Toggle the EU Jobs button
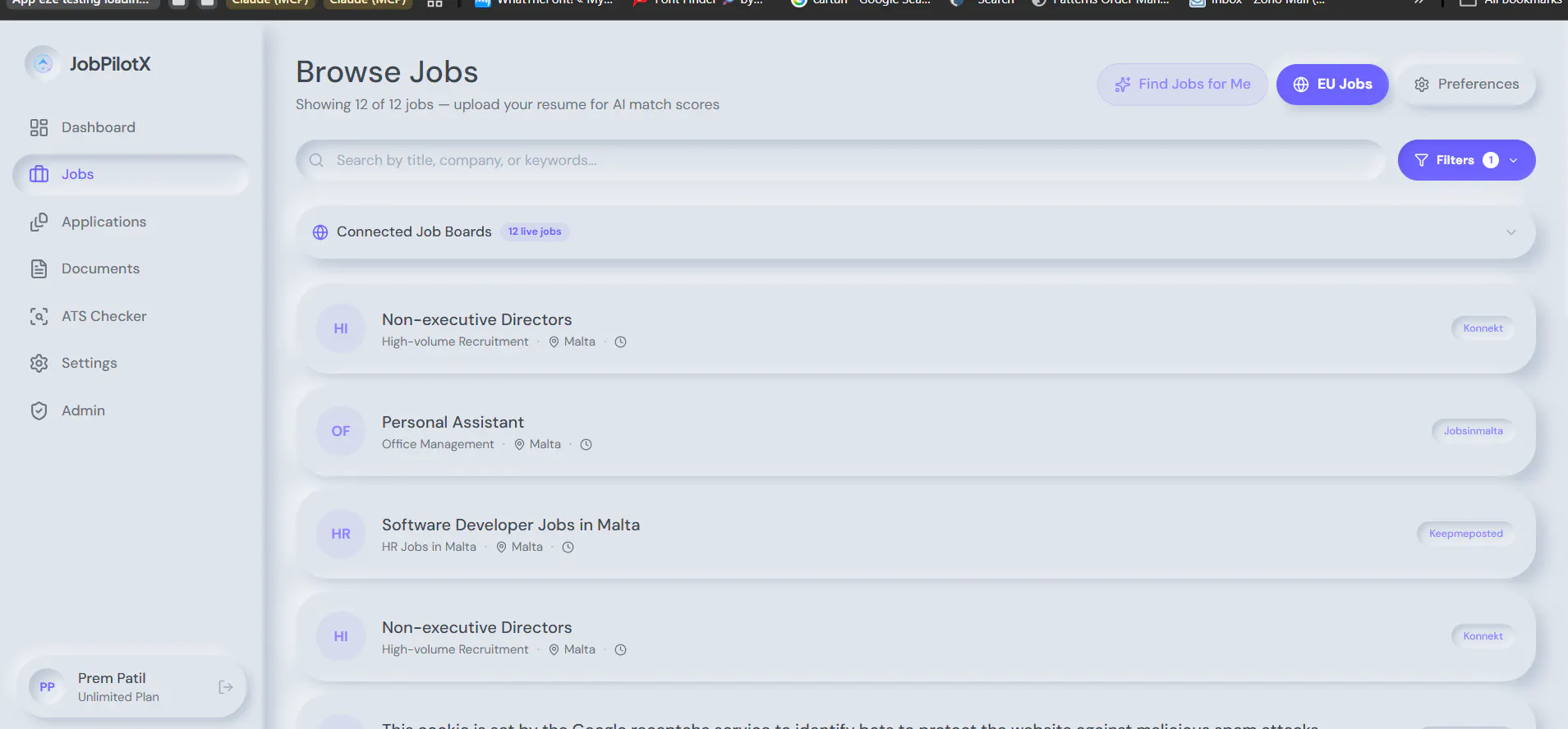Screen dimensions: 1568x729 tap(1332, 84)
